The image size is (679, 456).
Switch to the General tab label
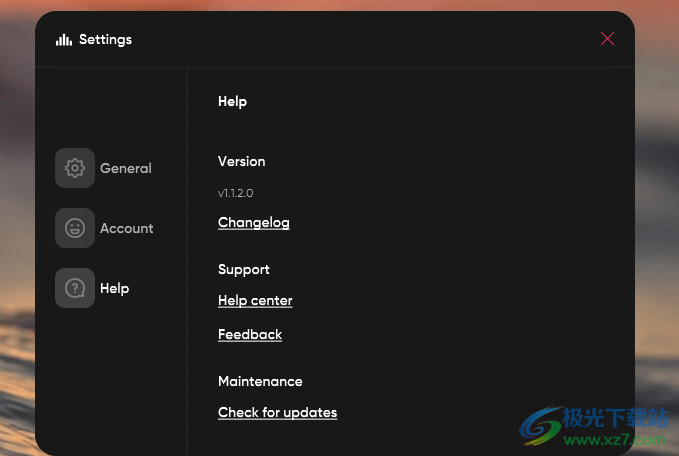click(126, 168)
